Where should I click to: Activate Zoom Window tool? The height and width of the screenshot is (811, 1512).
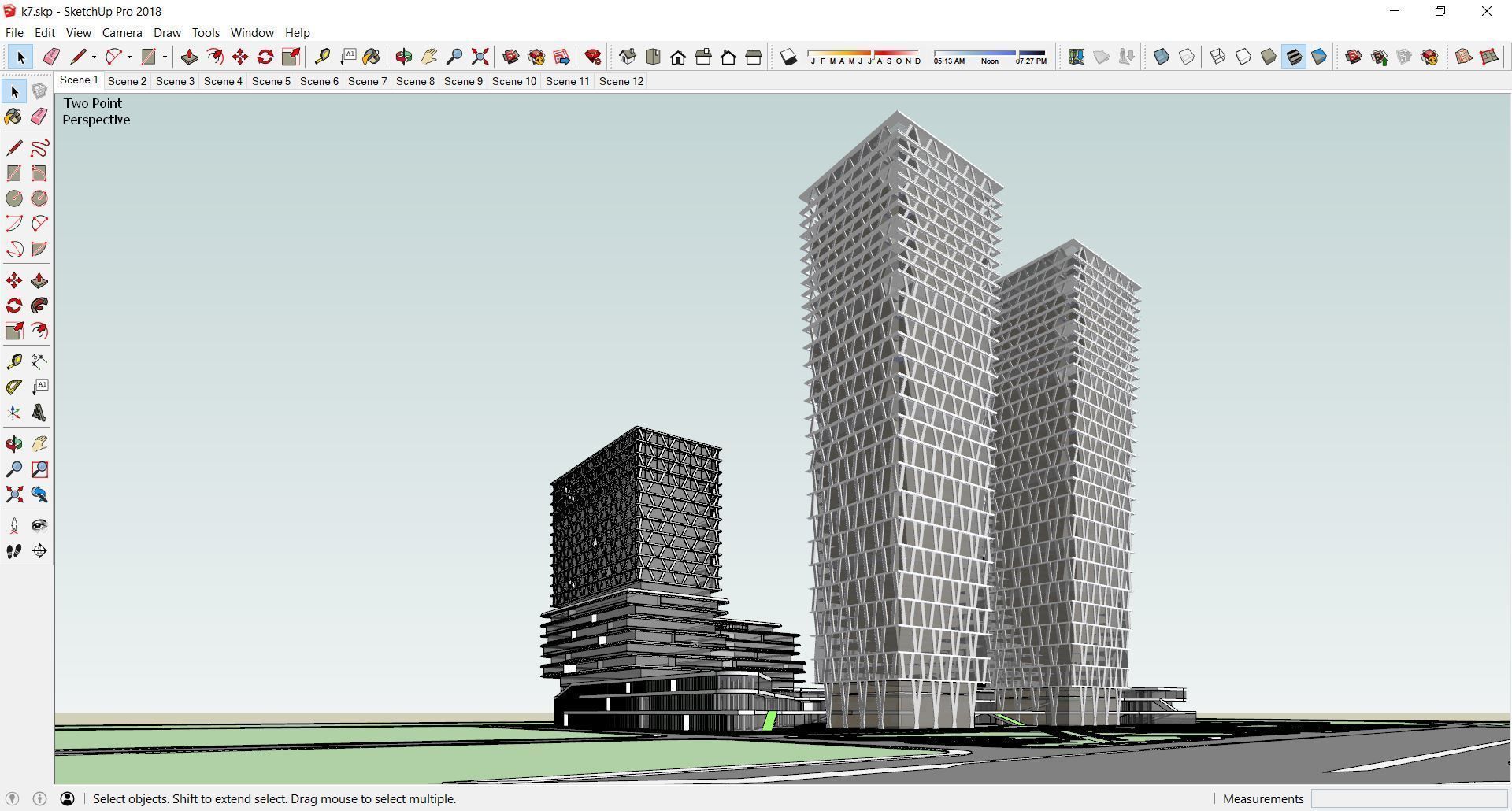[x=39, y=469]
